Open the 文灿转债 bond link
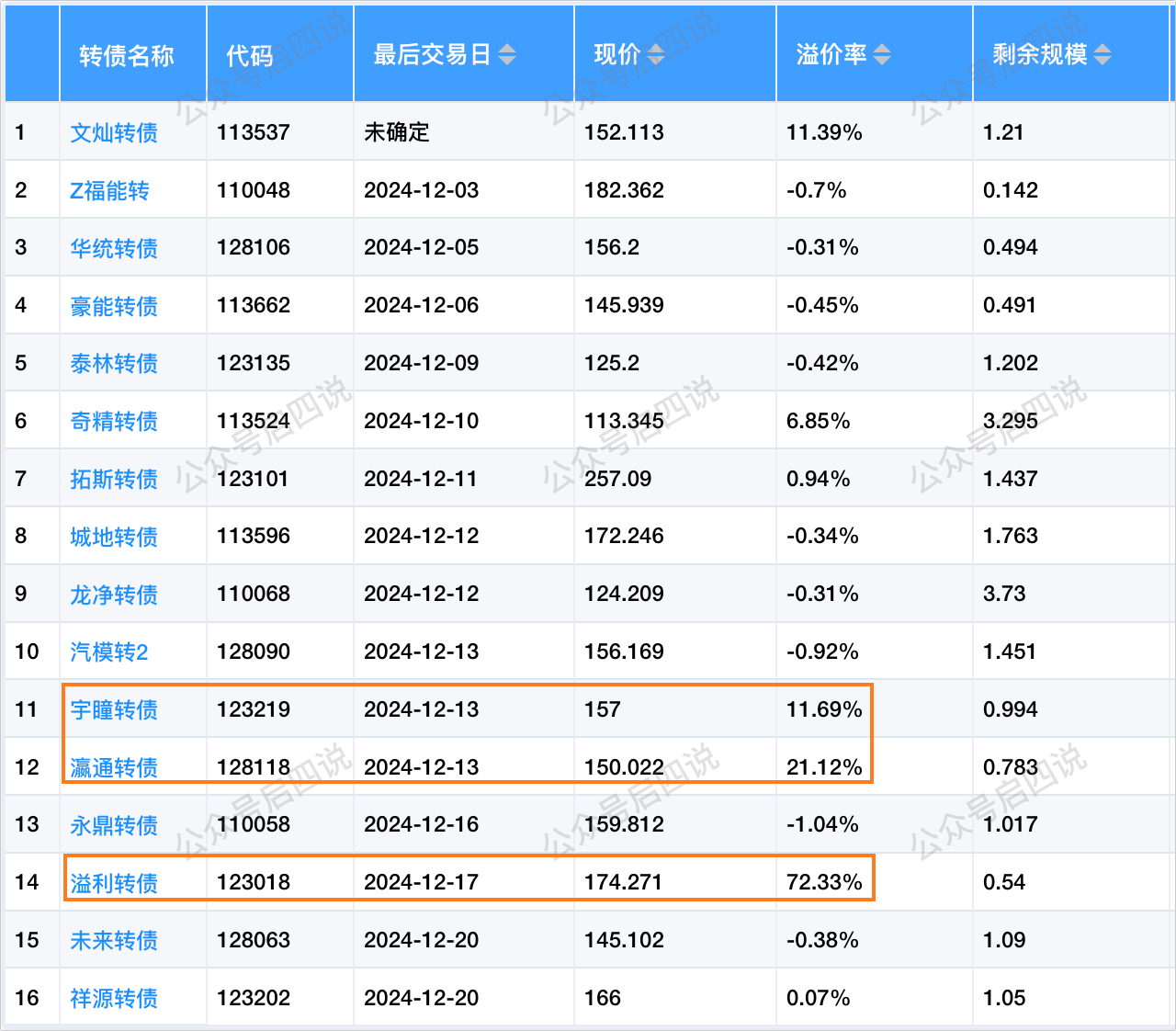This screenshot has height=1031, width=1176. click(x=114, y=133)
